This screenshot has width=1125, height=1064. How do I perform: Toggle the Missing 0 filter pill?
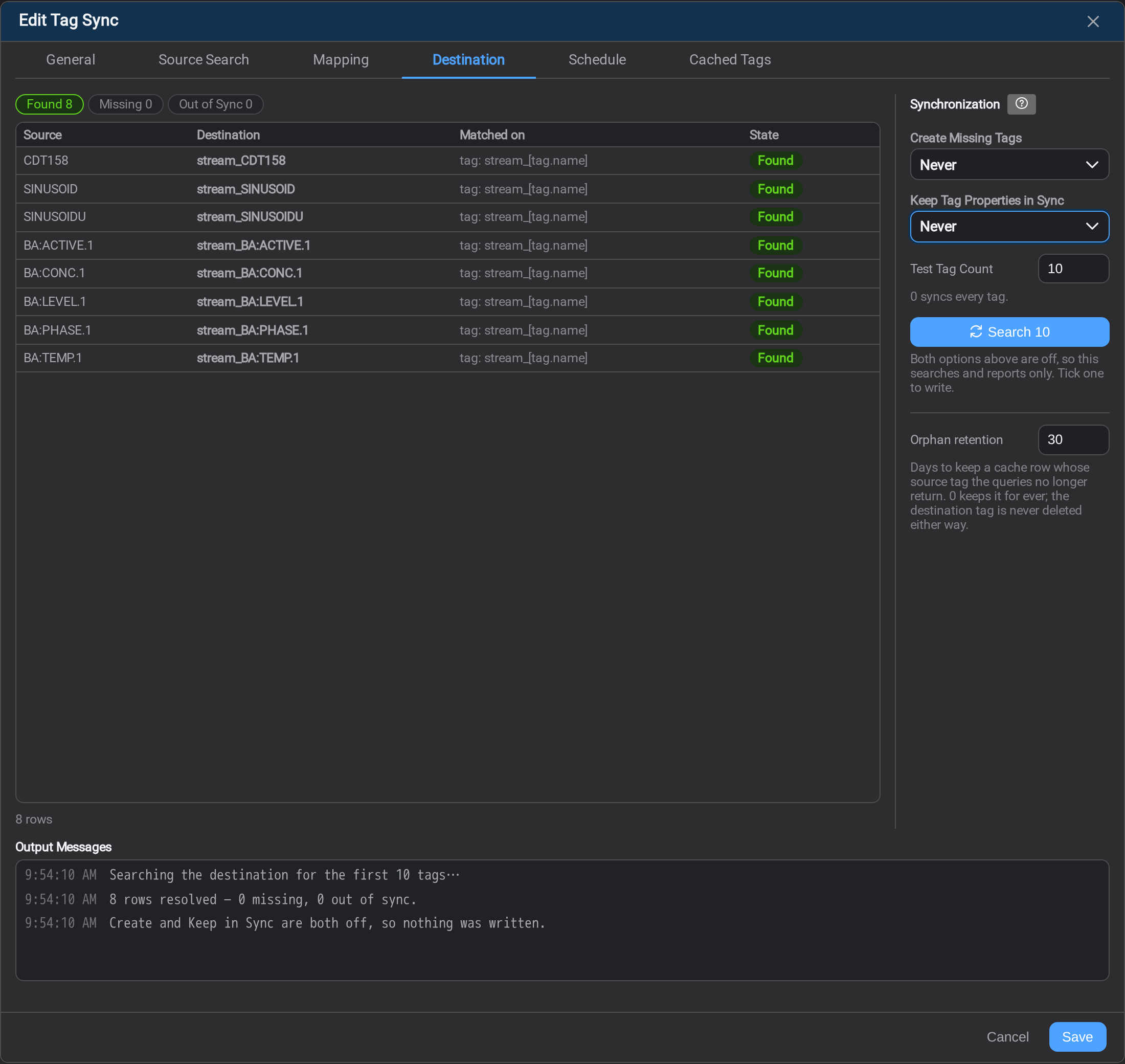point(125,104)
